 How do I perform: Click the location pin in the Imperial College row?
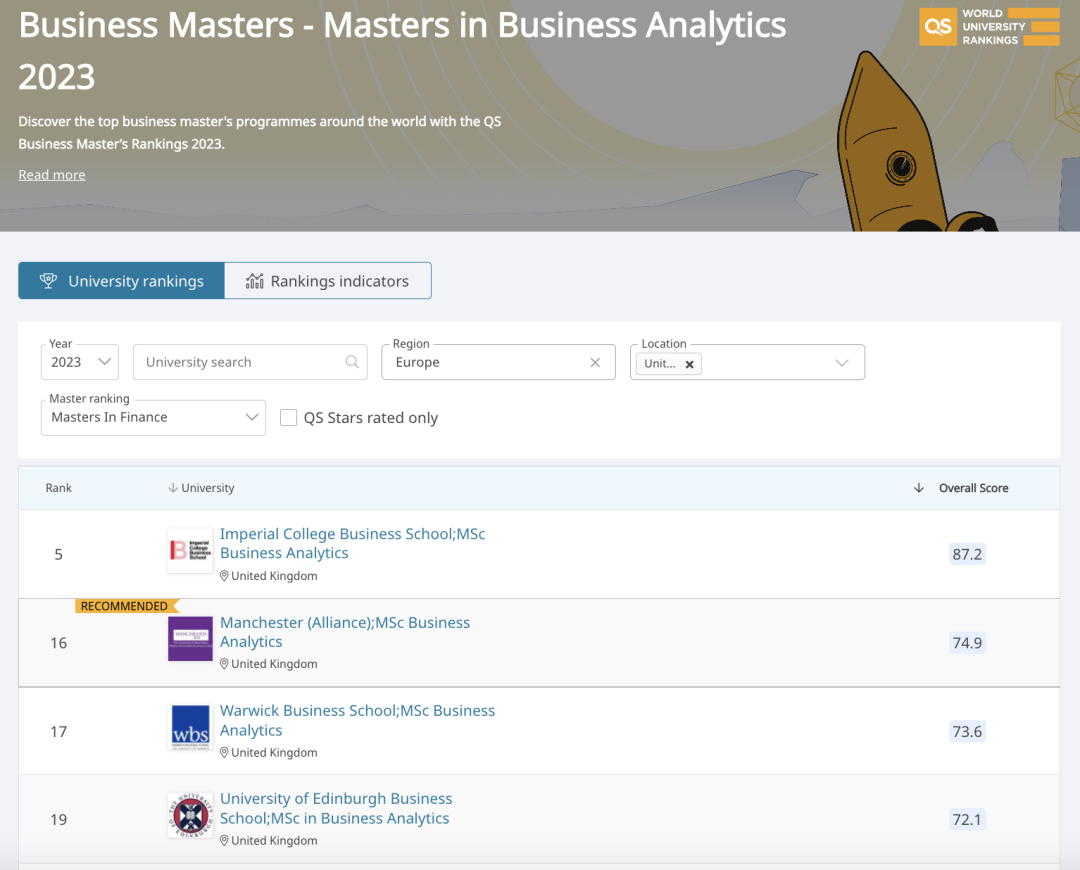pos(224,576)
